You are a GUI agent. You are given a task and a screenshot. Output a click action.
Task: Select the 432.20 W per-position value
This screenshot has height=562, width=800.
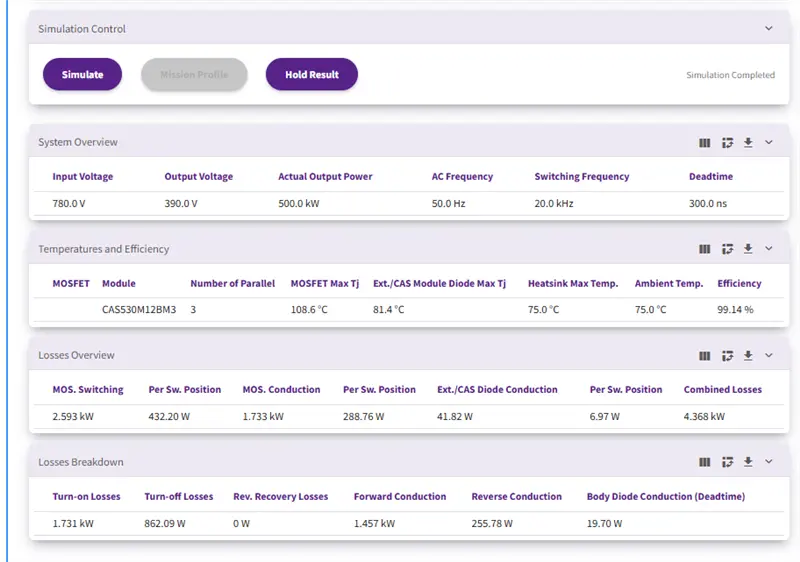tap(169, 417)
